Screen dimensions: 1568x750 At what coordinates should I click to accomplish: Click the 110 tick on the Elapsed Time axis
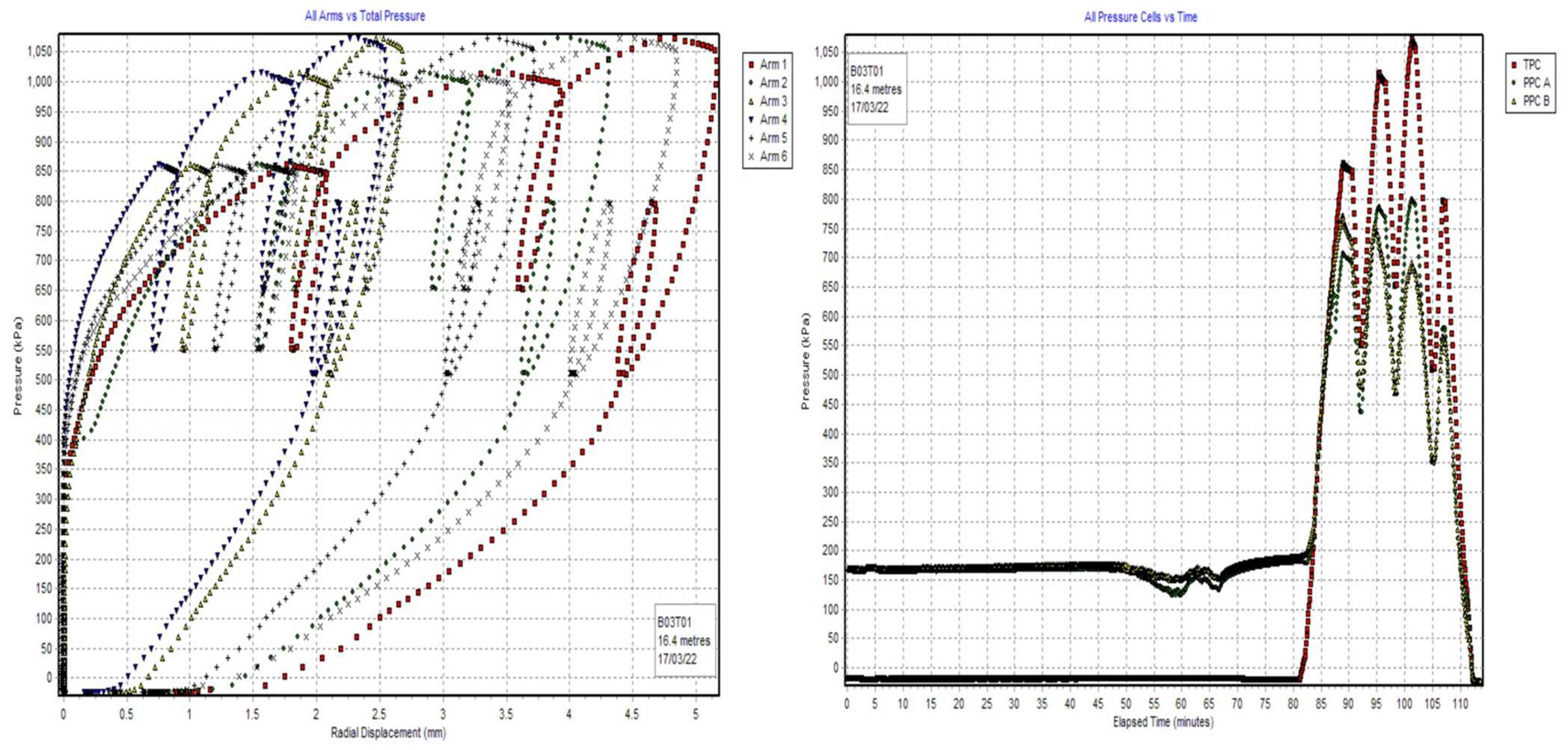(x=1460, y=704)
